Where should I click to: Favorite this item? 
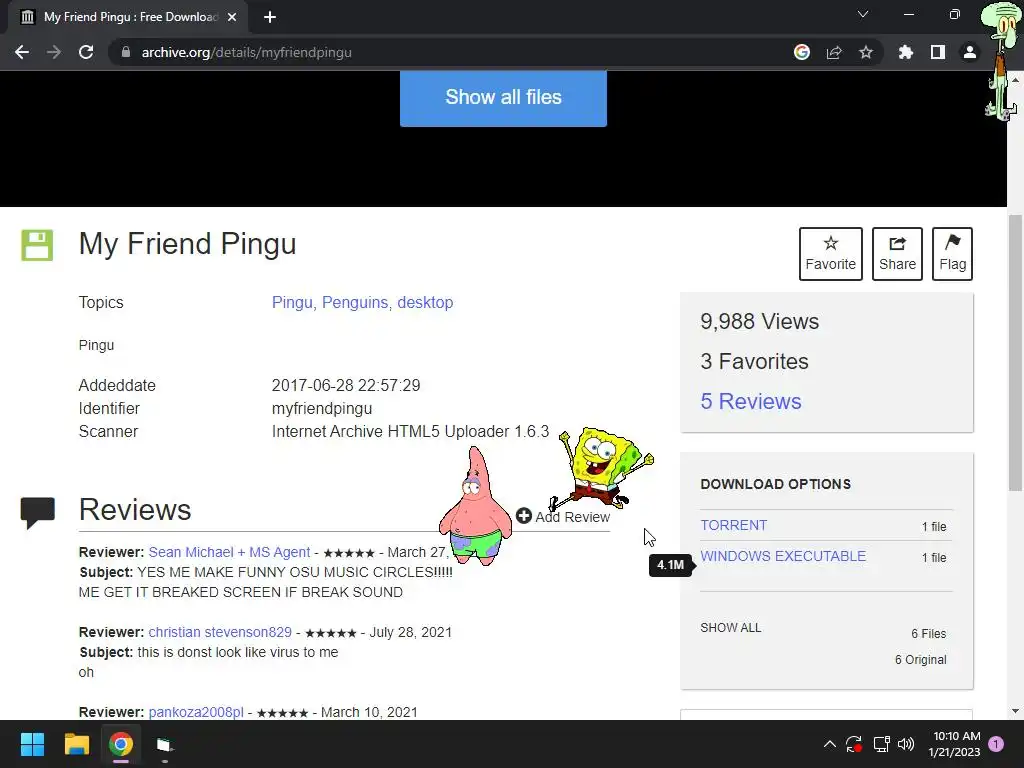coord(831,254)
